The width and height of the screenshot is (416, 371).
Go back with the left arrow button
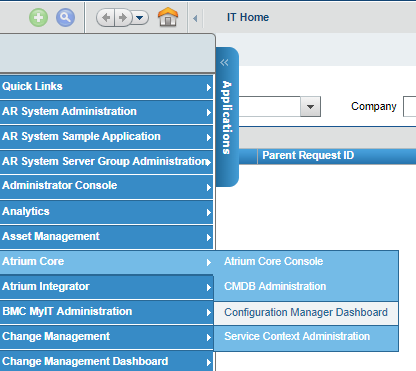point(106,17)
